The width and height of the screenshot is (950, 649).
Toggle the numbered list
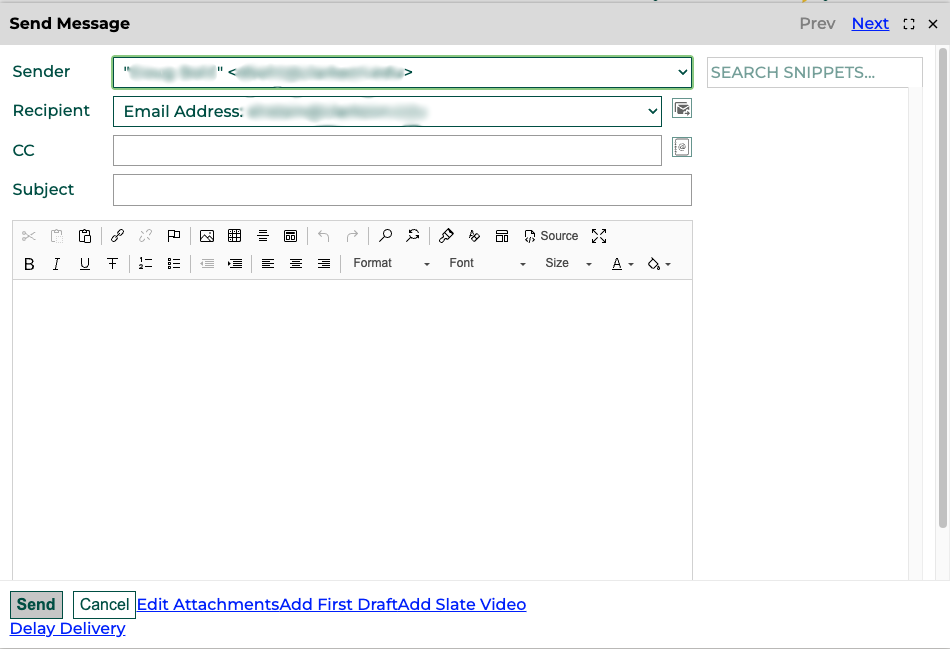145,263
